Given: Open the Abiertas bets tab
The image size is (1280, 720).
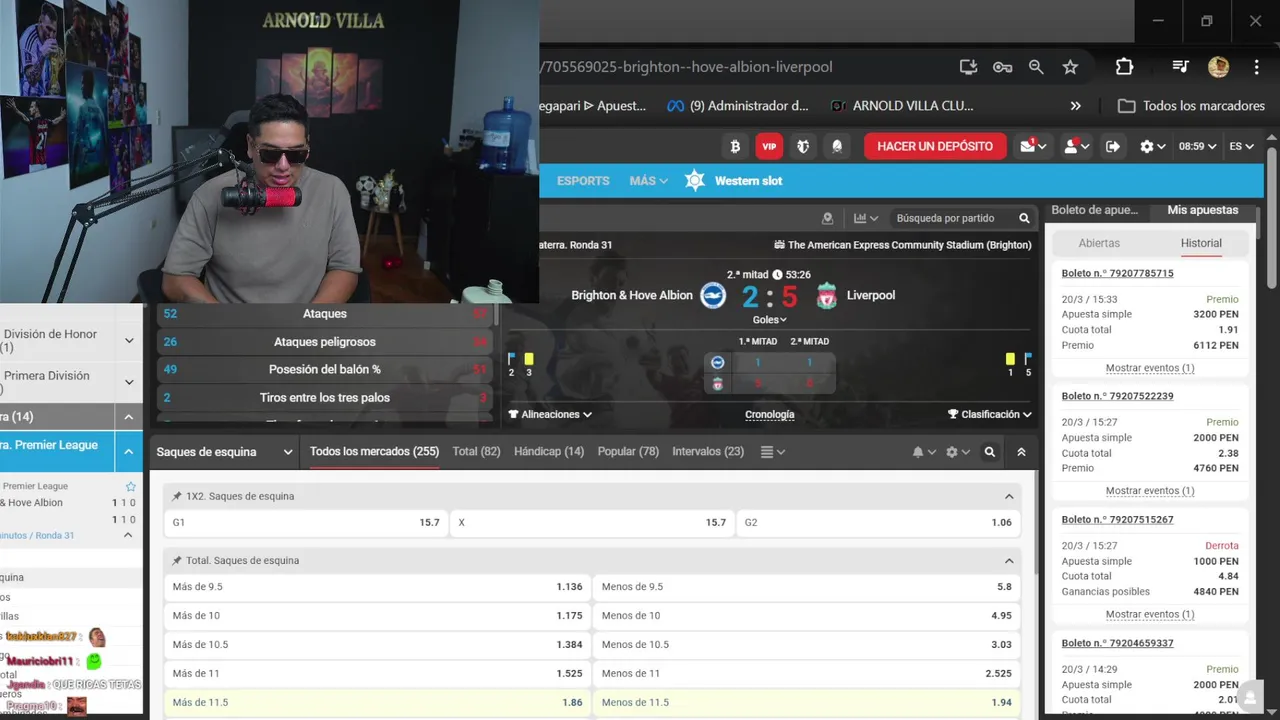Looking at the screenshot, I should [1099, 243].
